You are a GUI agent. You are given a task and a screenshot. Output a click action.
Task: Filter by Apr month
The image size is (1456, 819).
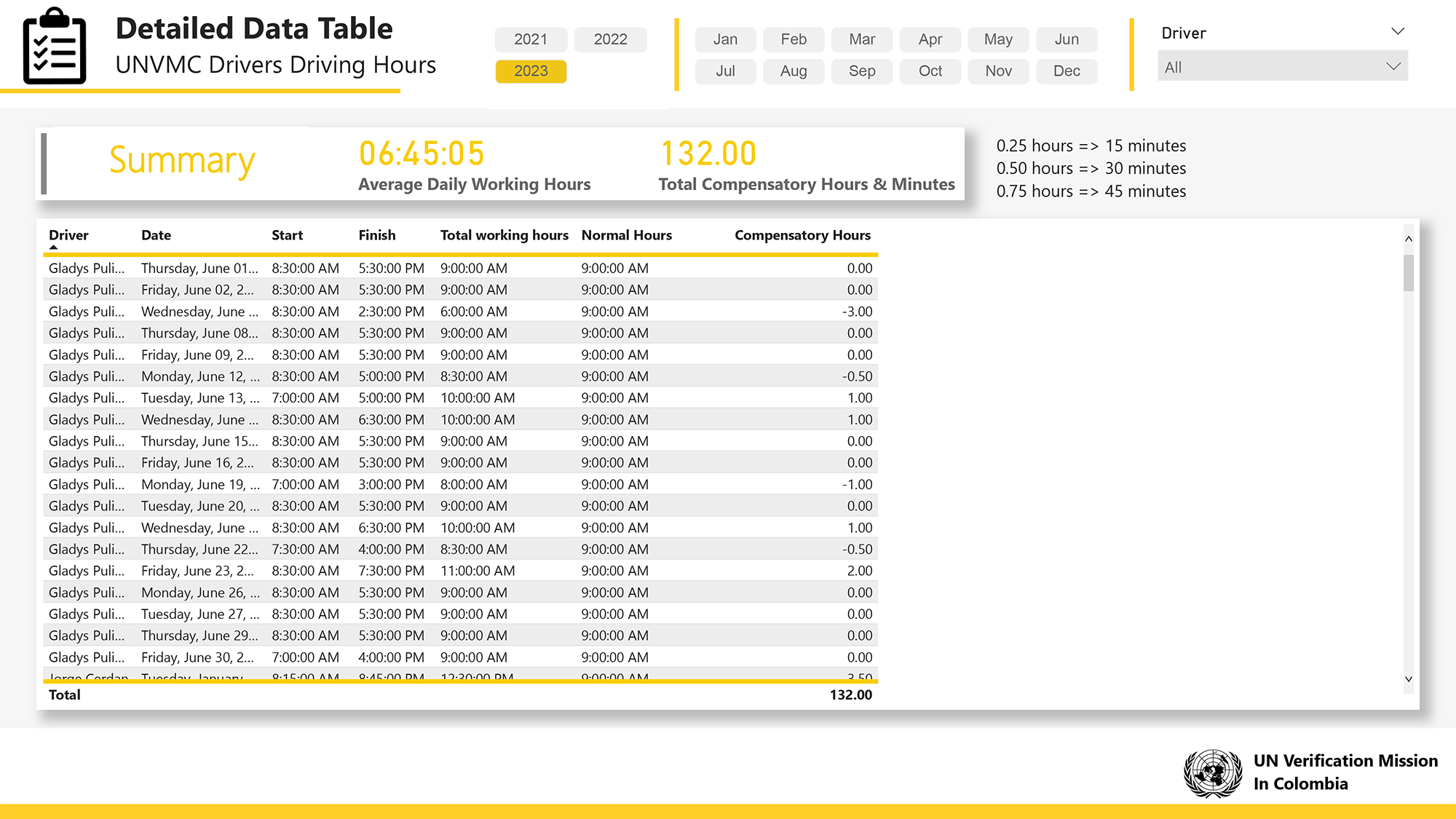930,39
